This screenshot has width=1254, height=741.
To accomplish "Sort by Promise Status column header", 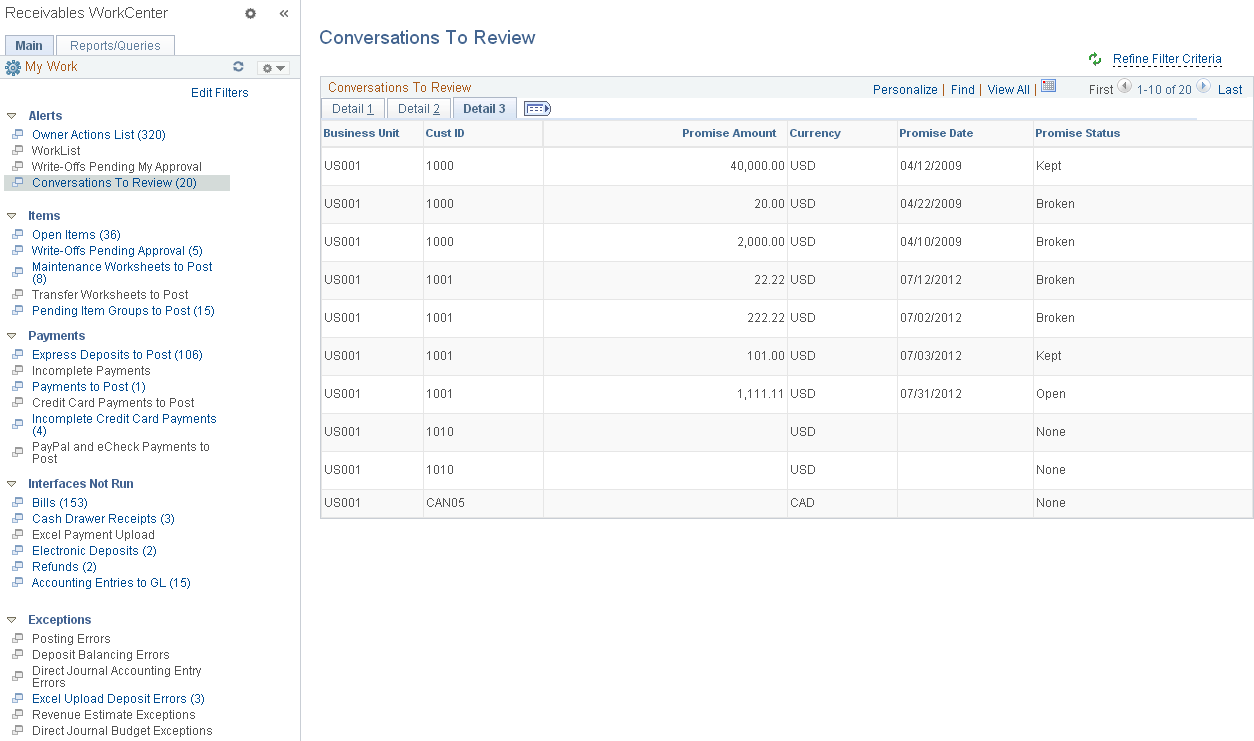I will (1077, 133).
